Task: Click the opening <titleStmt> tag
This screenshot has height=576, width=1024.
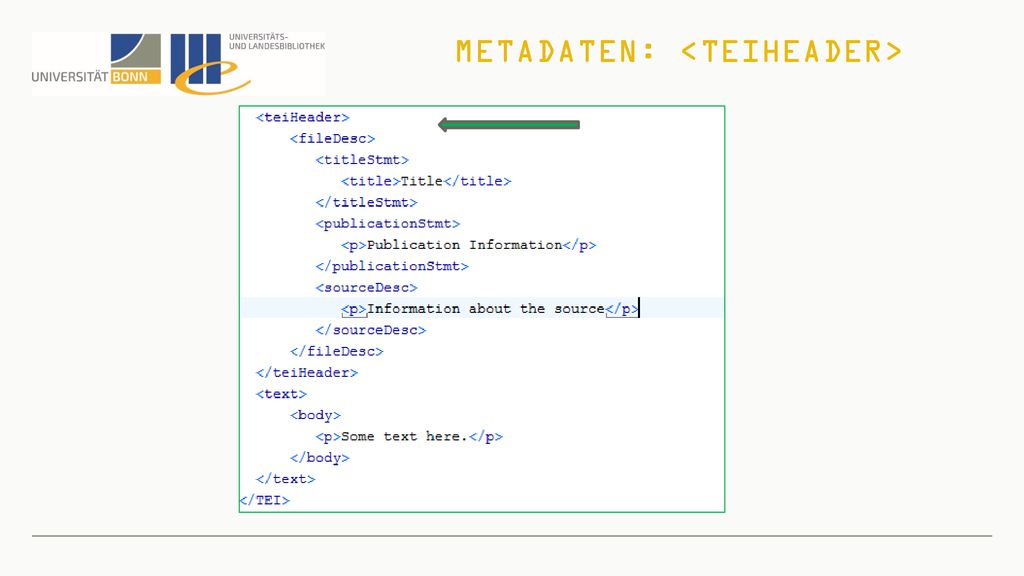Action: pyautogui.click(x=362, y=160)
